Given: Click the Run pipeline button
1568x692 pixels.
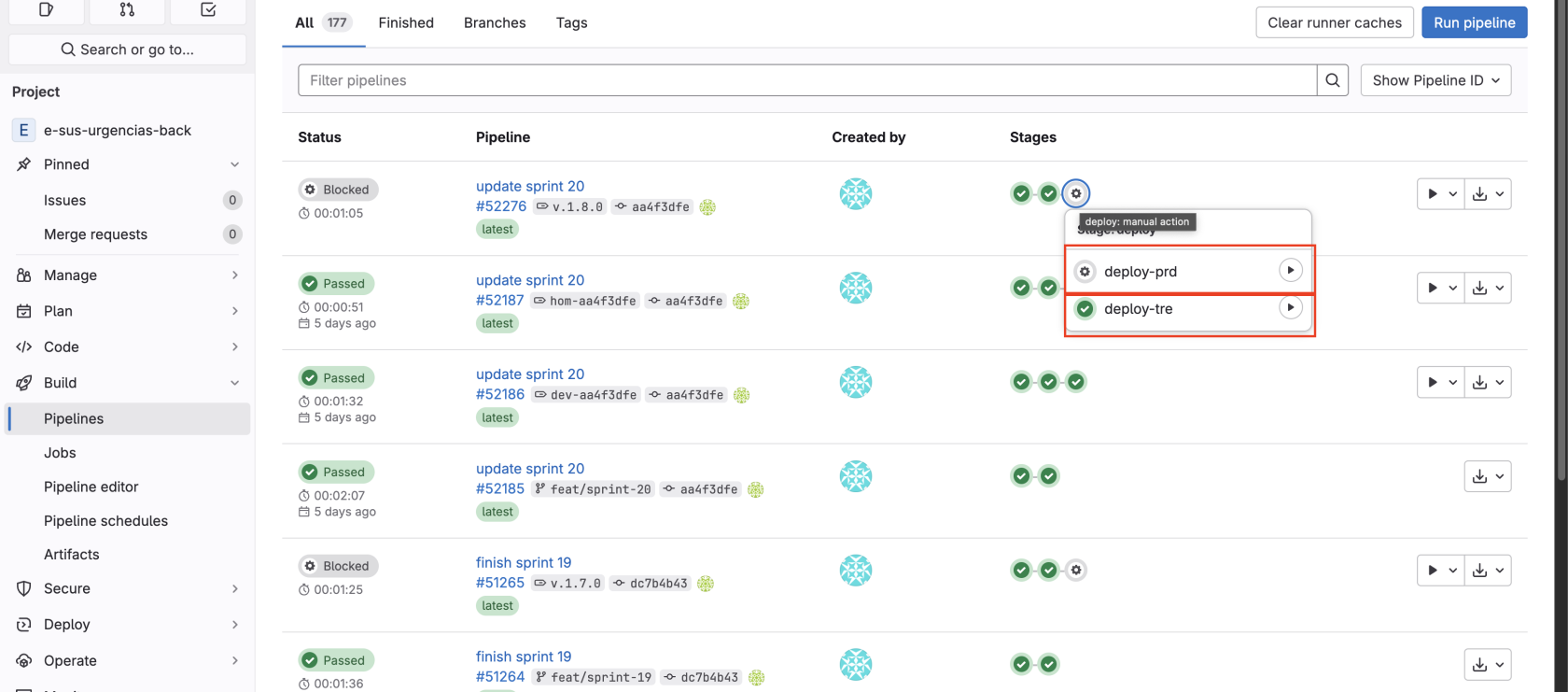Looking at the screenshot, I should coord(1474,22).
